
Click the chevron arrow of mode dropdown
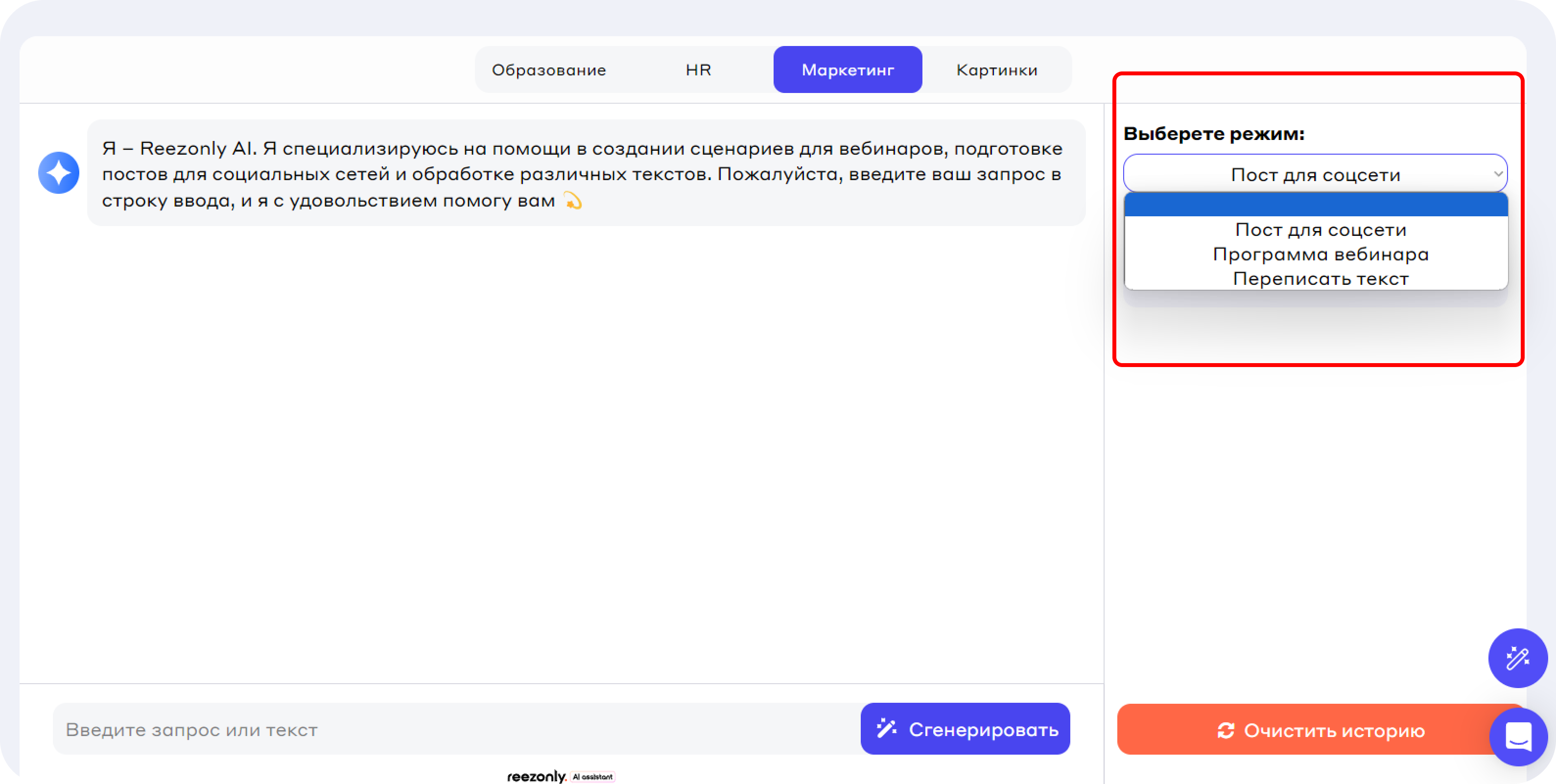click(1498, 174)
